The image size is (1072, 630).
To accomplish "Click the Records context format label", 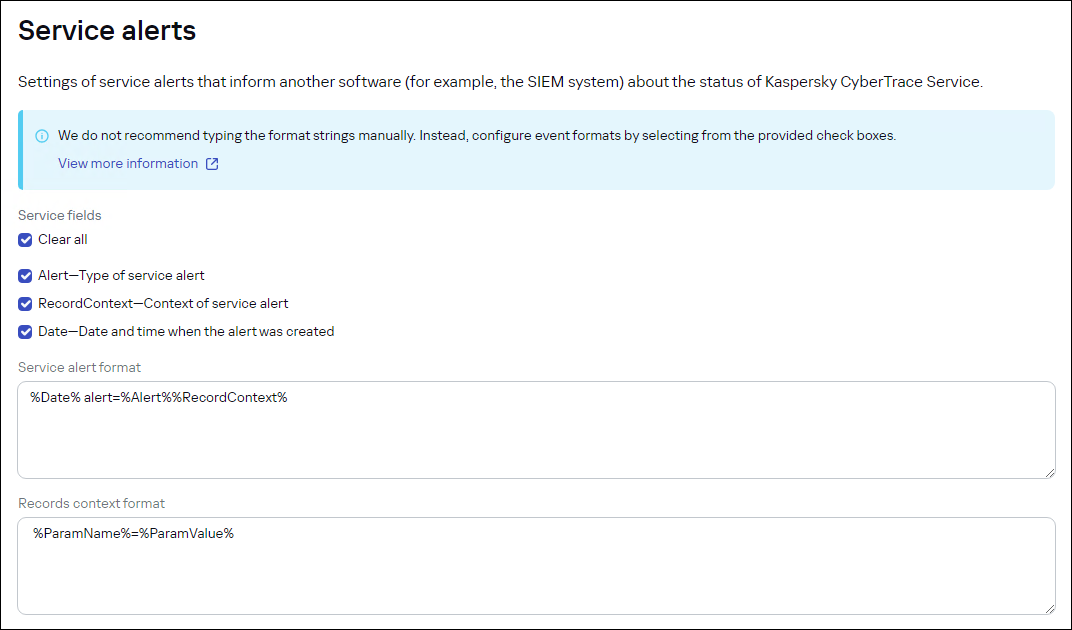I will pyautogui.click(x=91, y=503).
